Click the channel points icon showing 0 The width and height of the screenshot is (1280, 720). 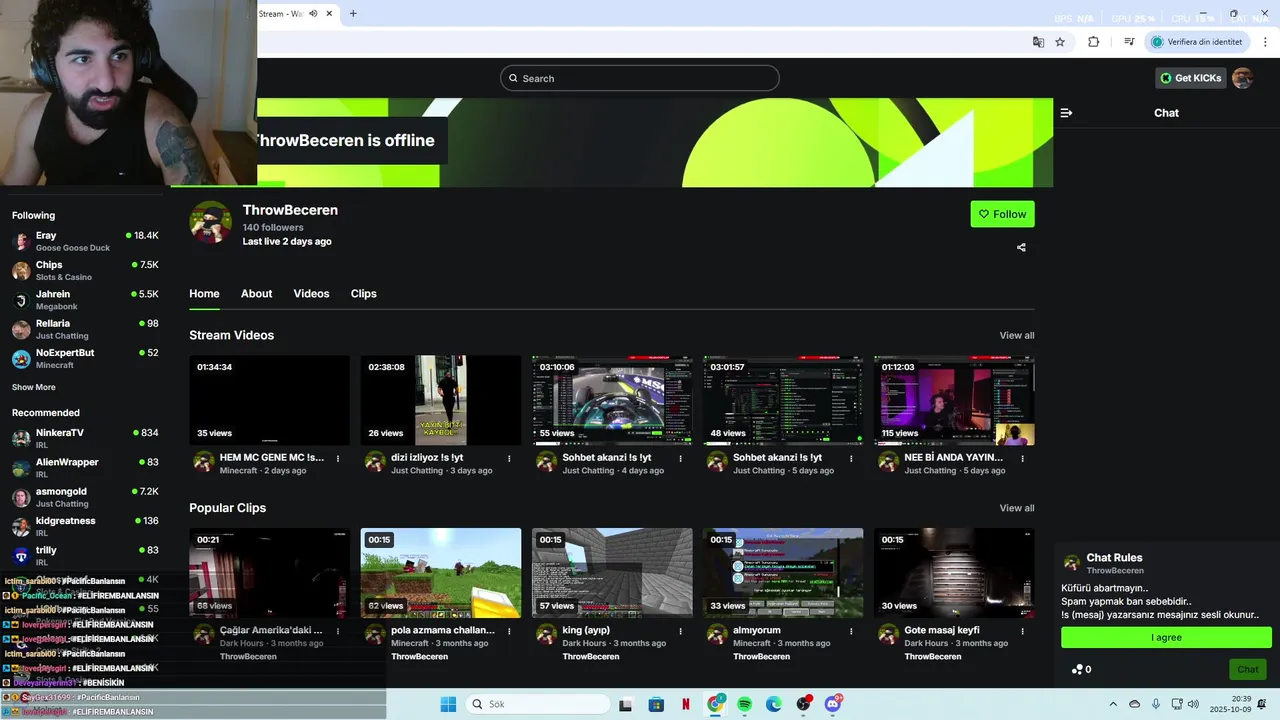coord(1081,669)
